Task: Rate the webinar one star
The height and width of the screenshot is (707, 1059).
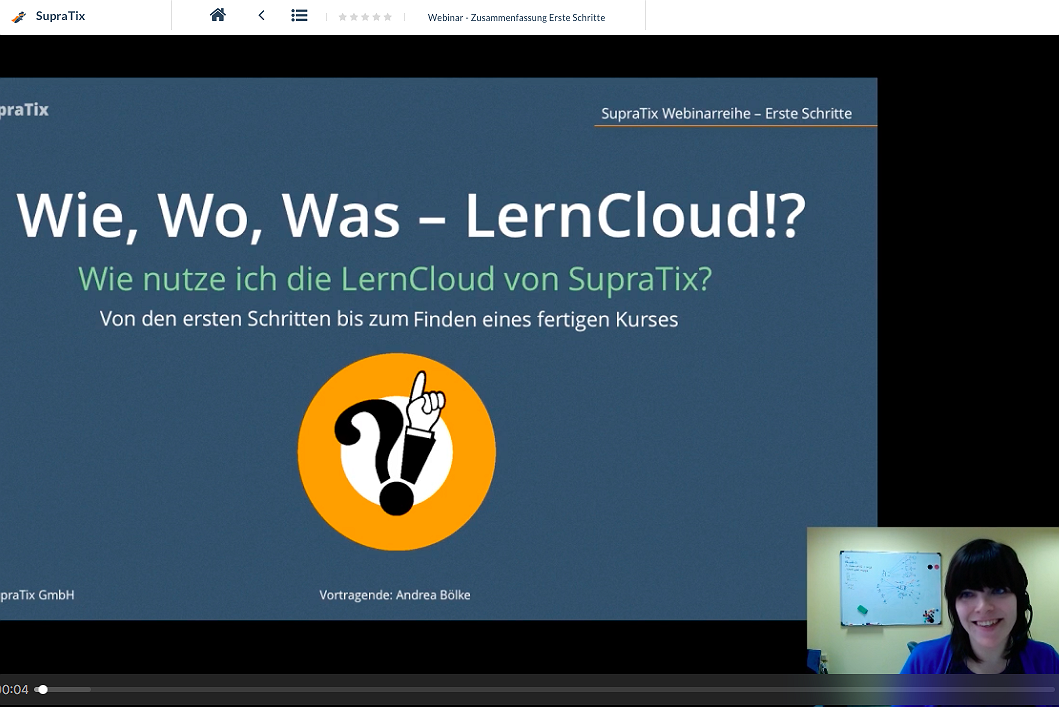Action: [x=342, y=17]
